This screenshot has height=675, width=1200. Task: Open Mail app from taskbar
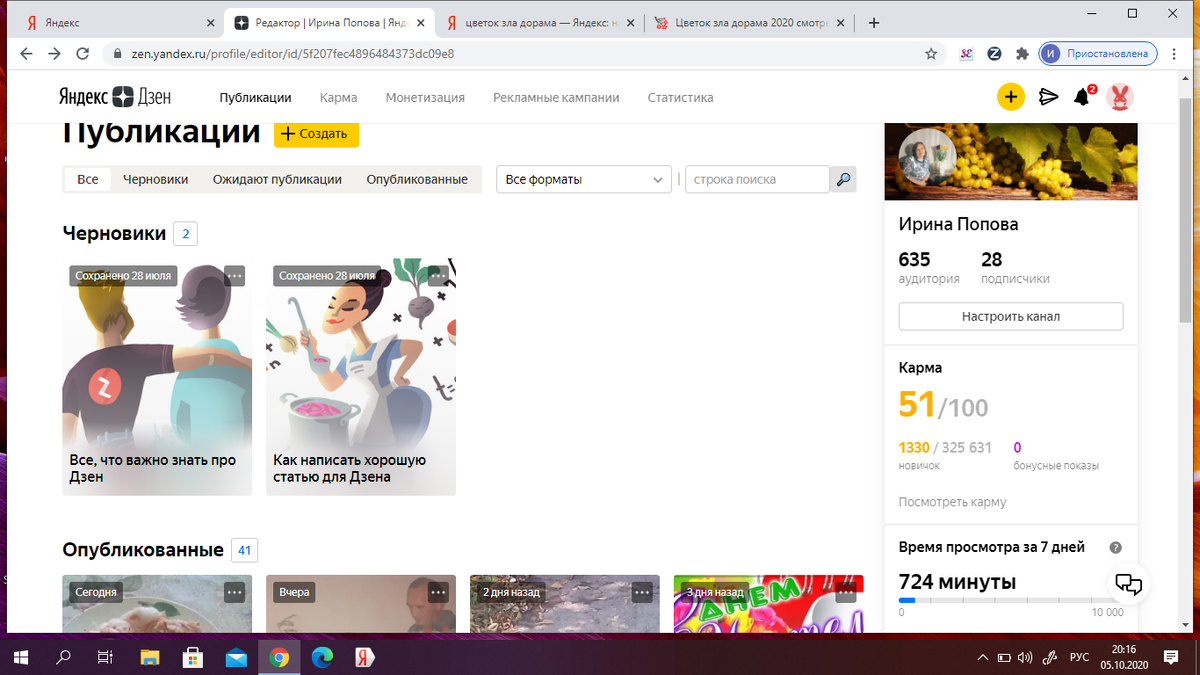click(x=236, y=657)
